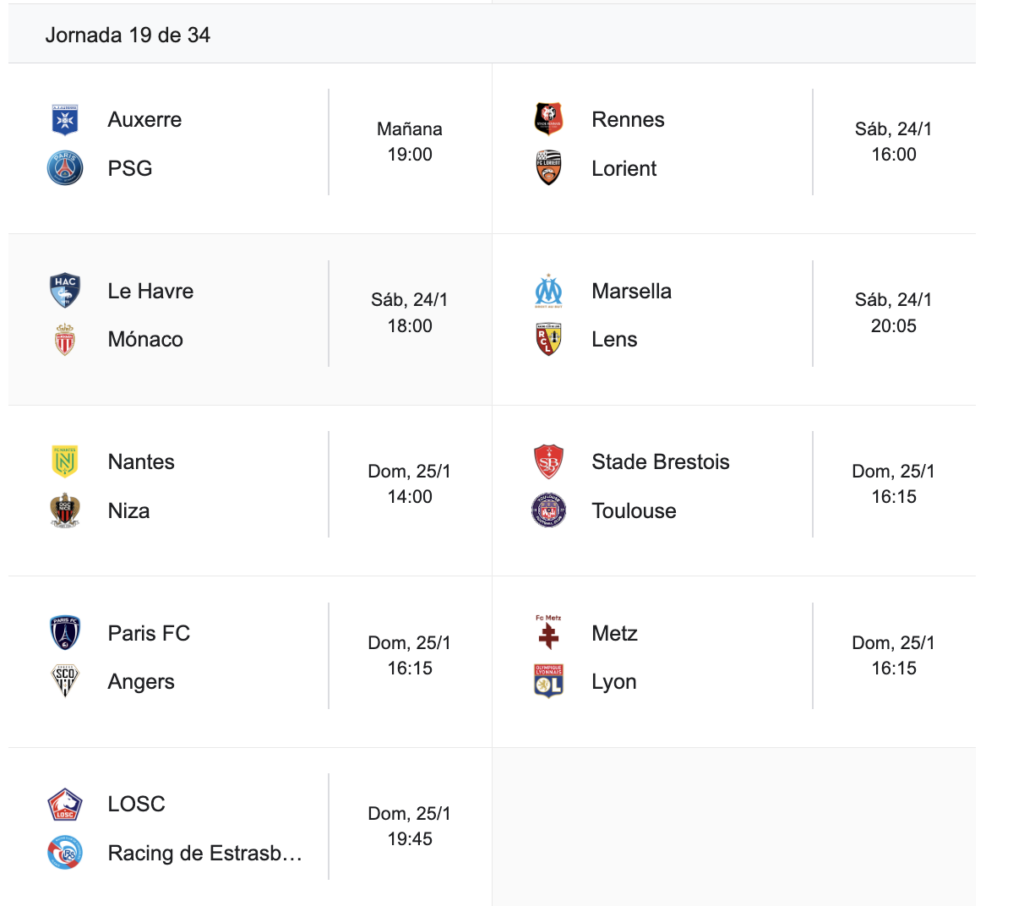This screenshot has height=906, width=1024.
Task: Open Racing de Estrasburgo team link
Action: click(205, 853)
